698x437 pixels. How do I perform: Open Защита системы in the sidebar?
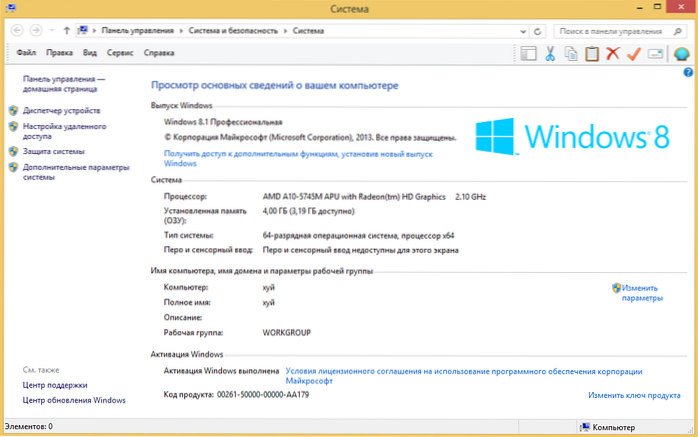click(54, 151)
